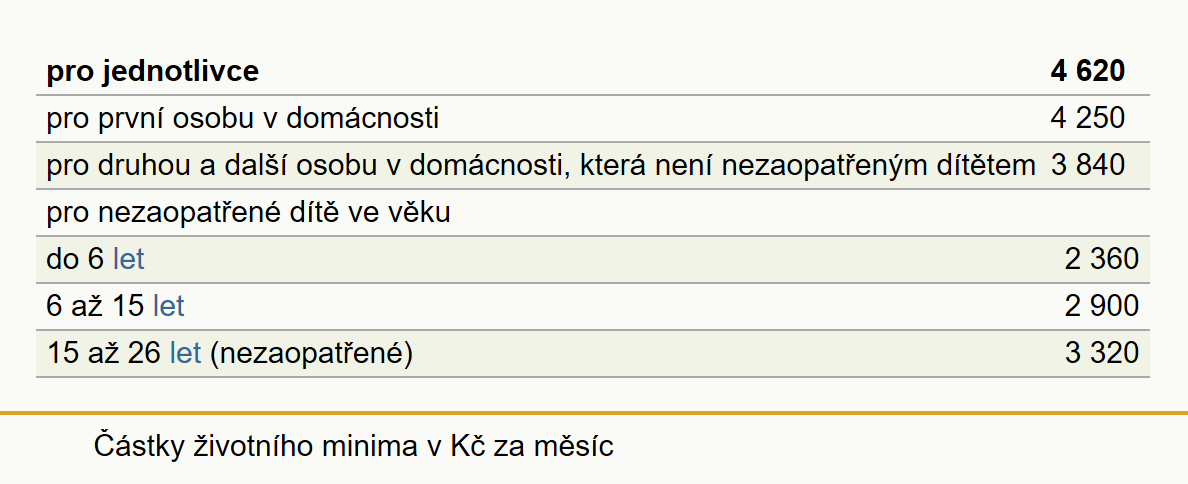Click the "do 6" text before the link

pyautogui.click(x=75, y=259)
